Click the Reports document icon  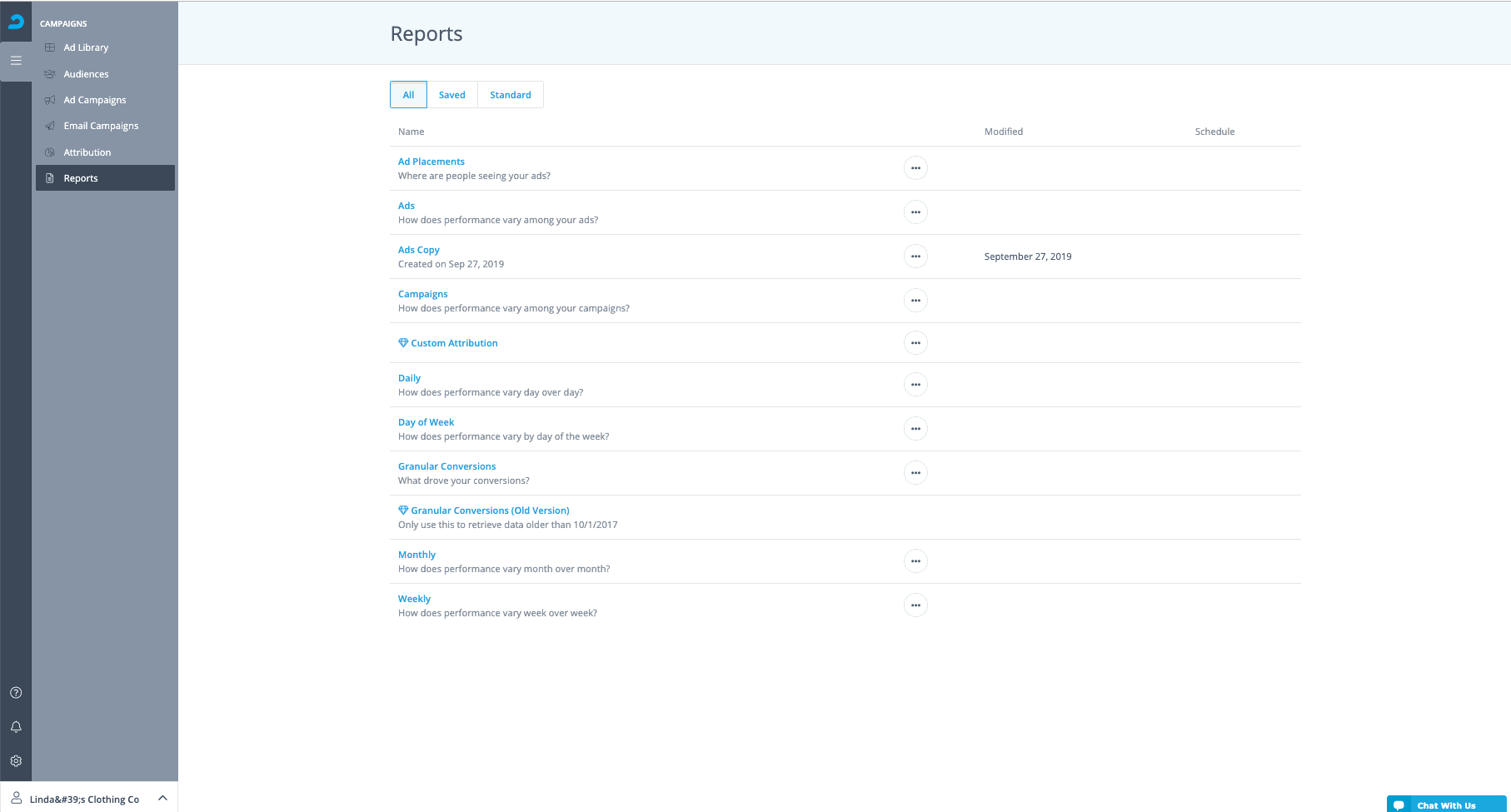click(x=50, y=178)
